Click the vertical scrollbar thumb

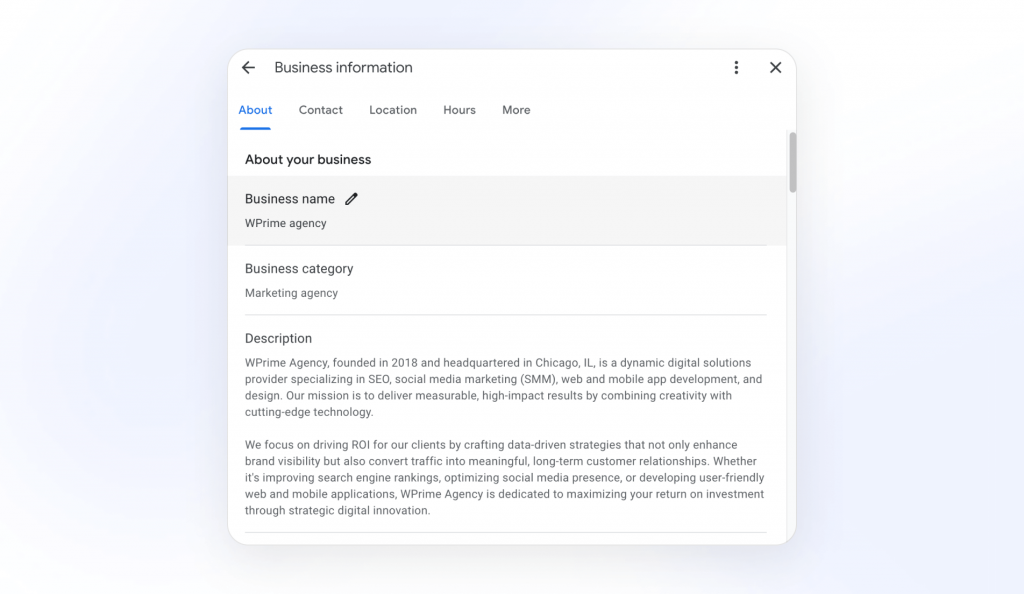(792, 162)
